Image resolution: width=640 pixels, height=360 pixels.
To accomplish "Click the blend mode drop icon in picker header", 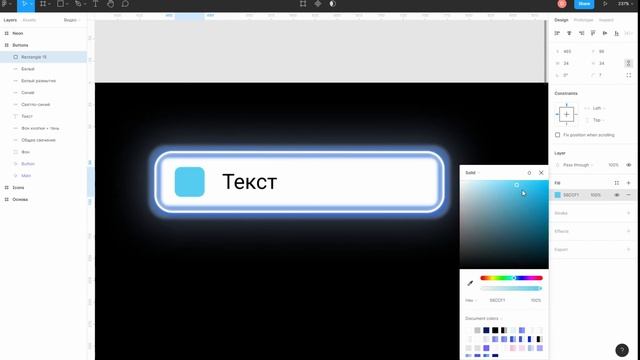I will [x=529, y=173].
